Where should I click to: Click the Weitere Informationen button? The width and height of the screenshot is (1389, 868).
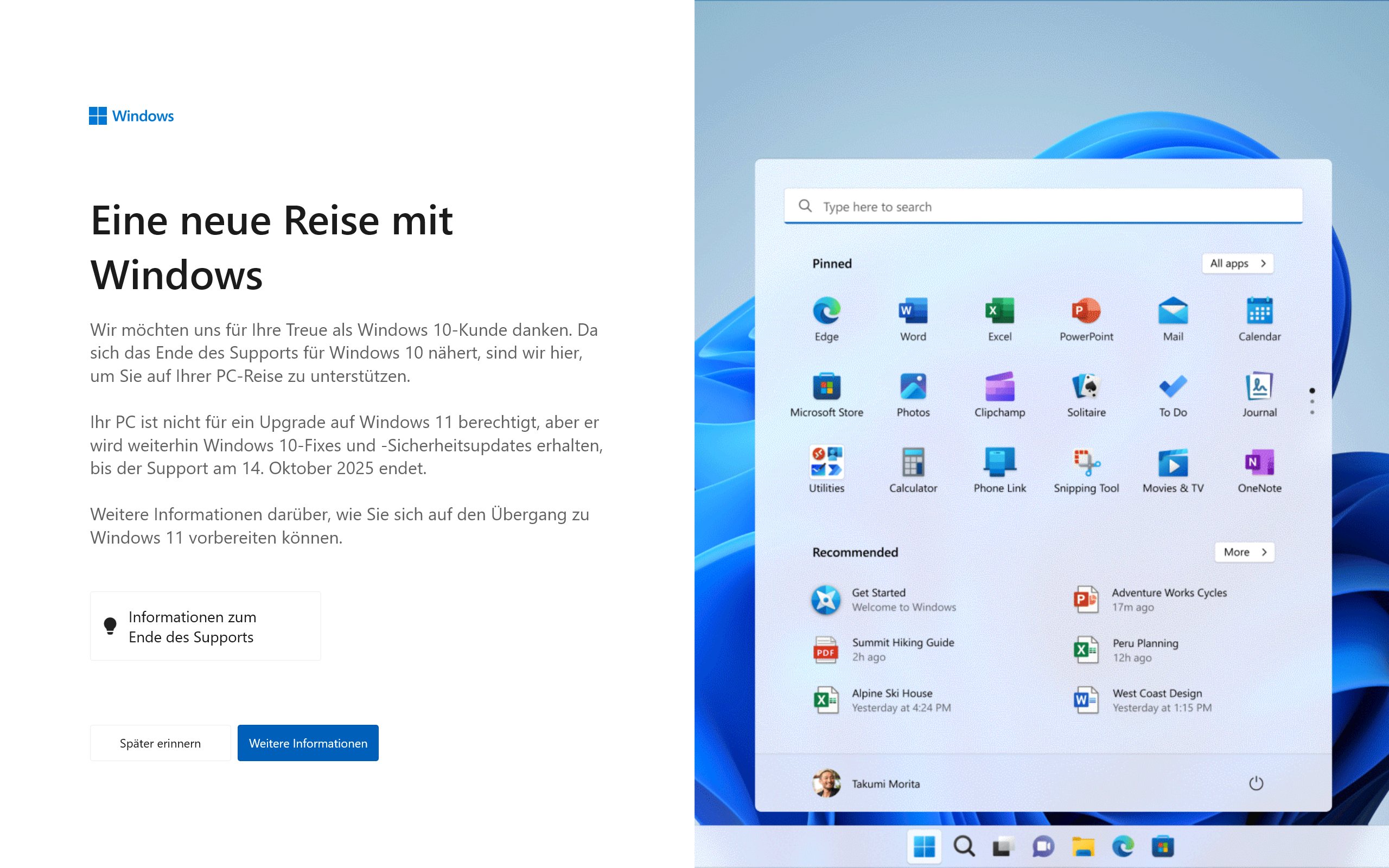(308, 742)
